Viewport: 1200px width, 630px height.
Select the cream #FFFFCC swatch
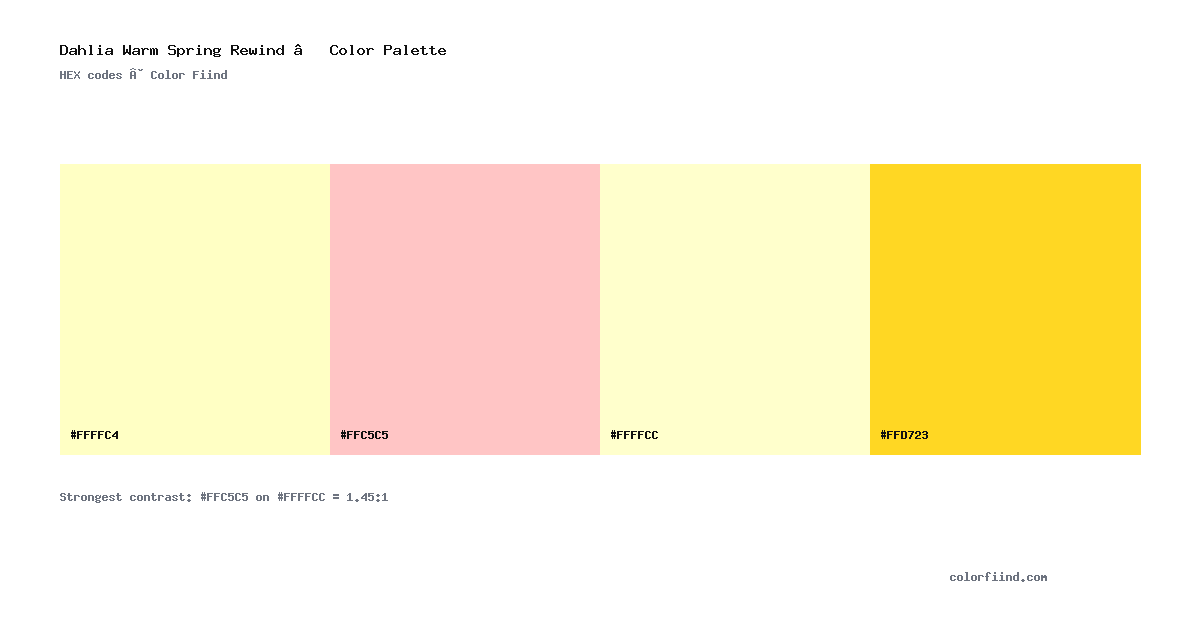(735, 309)
